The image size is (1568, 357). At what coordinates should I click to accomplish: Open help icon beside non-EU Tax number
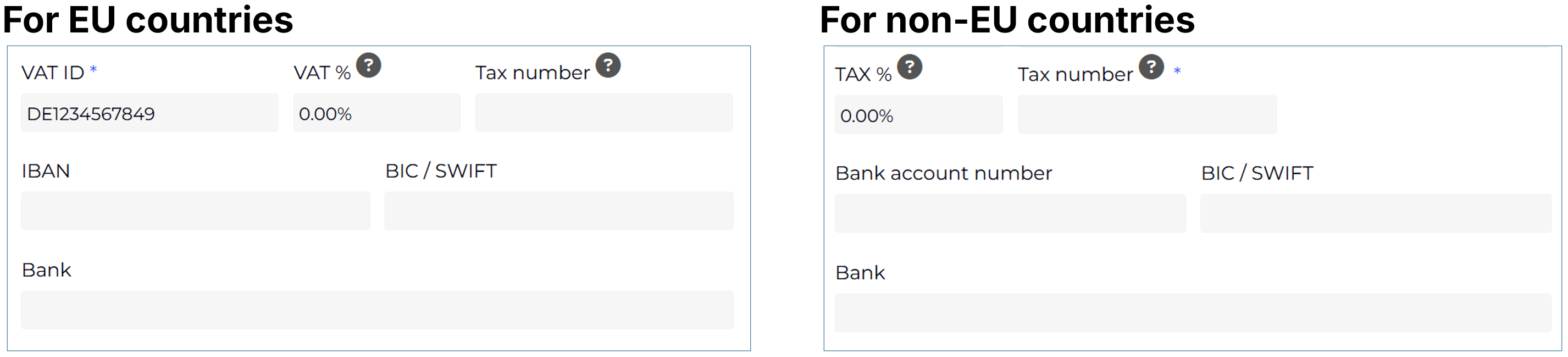[1151, 67]
